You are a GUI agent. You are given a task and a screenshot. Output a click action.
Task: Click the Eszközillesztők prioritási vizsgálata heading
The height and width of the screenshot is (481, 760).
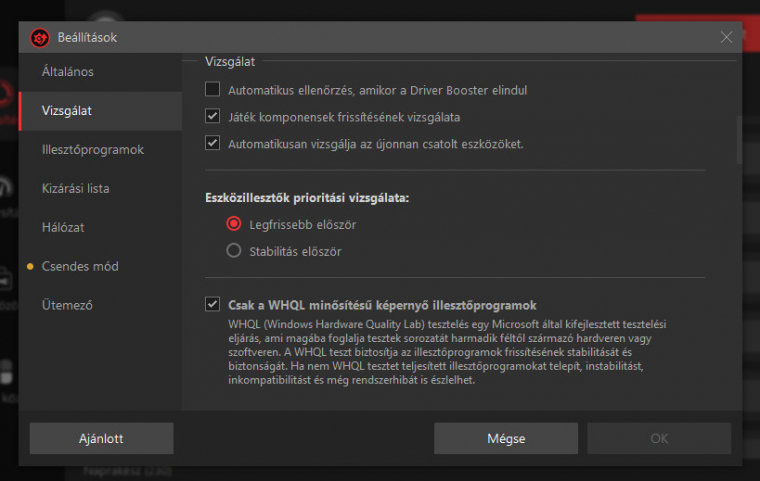pyautogui.click(x=307, y=198)
